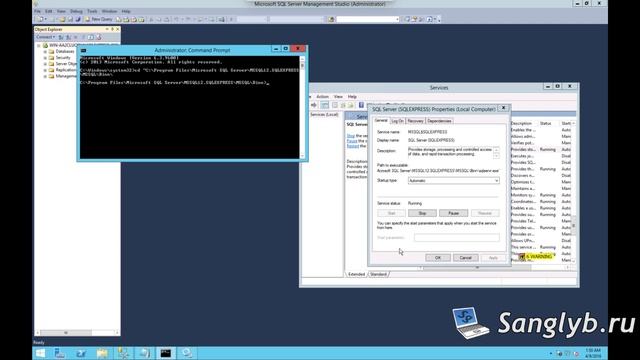Viewport: 640px width, 360px height.
Task: Open the Windows Start button
Action: tap(40, 353)
